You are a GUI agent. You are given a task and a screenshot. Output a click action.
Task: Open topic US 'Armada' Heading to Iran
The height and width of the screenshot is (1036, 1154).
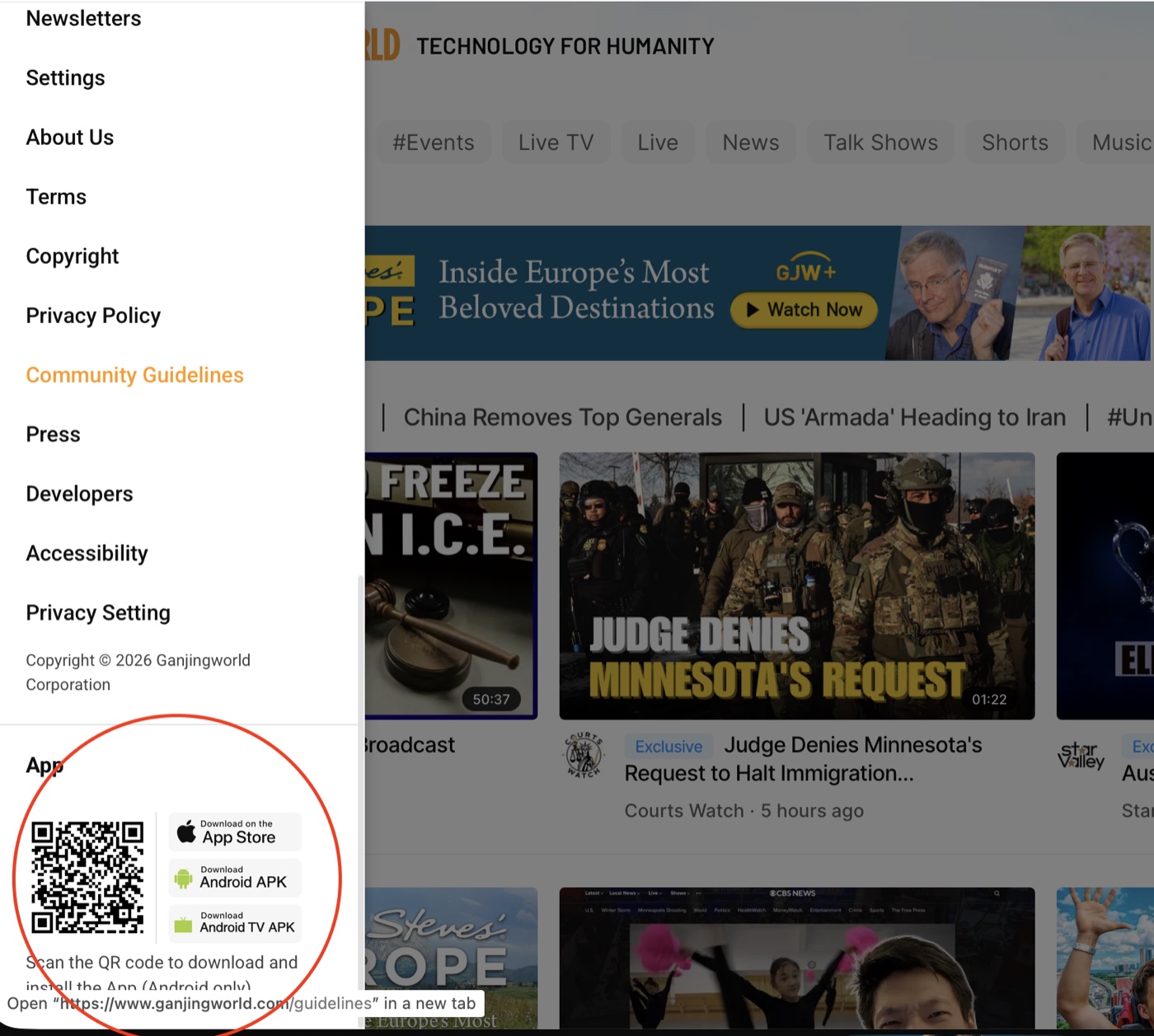coord(915,417)
